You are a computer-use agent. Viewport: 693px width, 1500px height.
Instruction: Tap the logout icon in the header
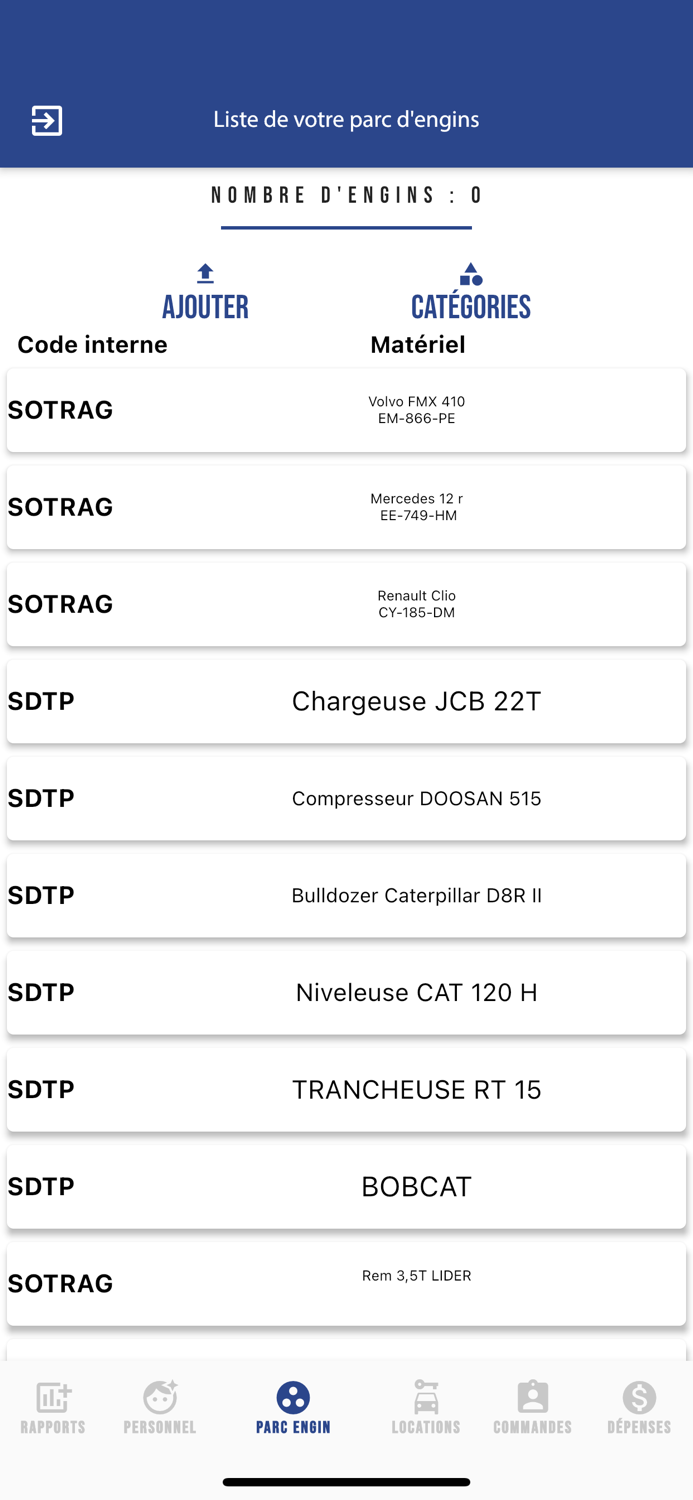pyautogui.click(x=46, y=119)
